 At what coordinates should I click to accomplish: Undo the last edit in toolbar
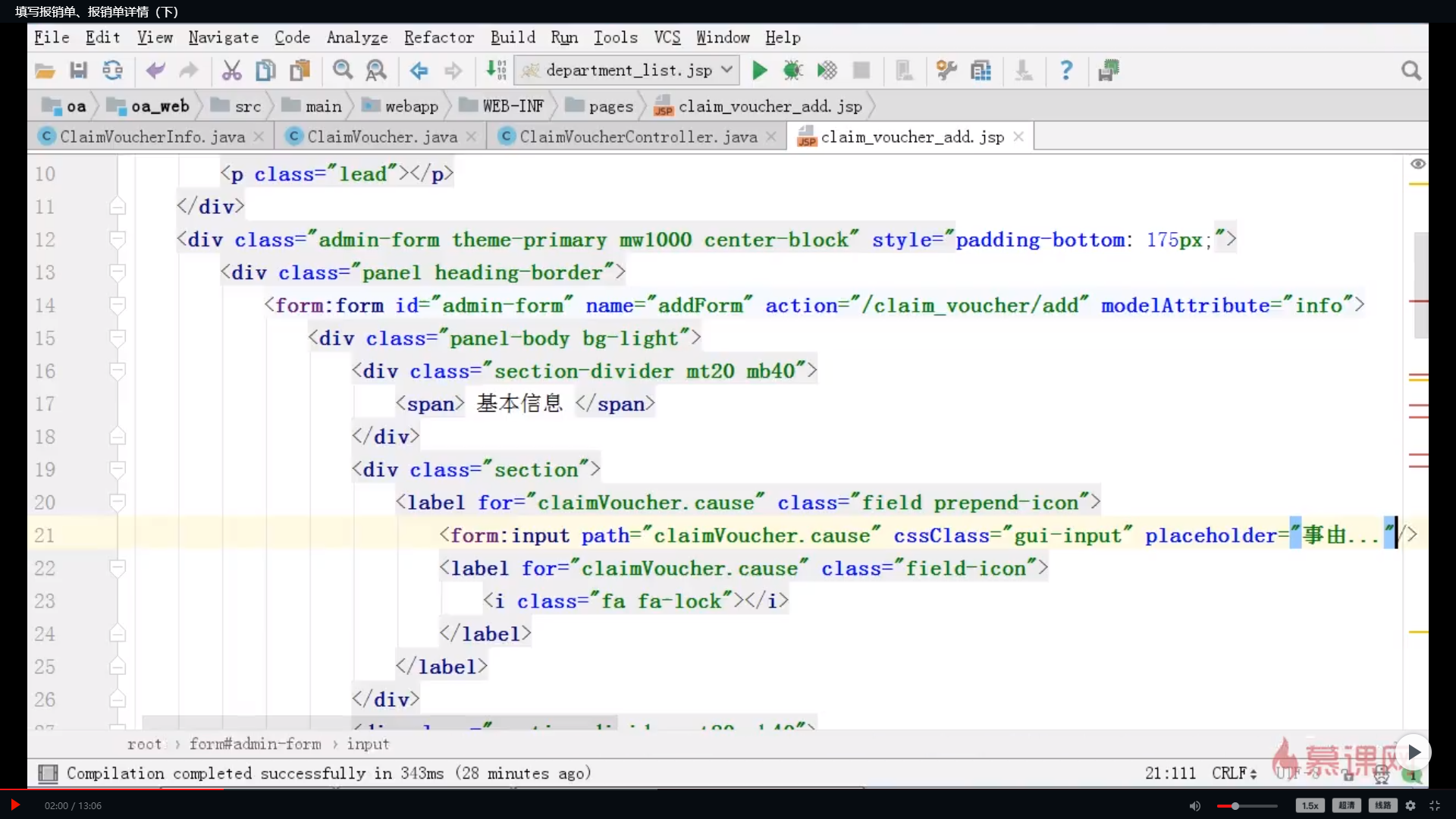[155, 71]
